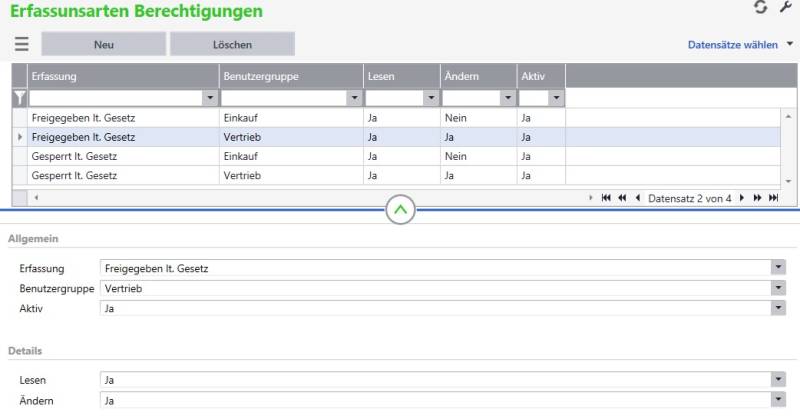Viewport: 800px width, 416px height.
Task: Open Benutzergruppe column filter dropdown
Action: 354,98
